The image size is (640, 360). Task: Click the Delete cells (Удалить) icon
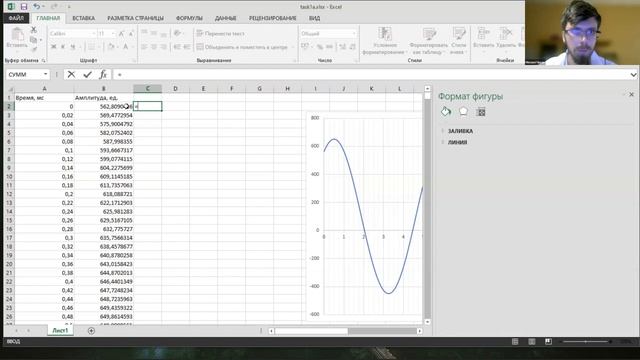(506, 34)
